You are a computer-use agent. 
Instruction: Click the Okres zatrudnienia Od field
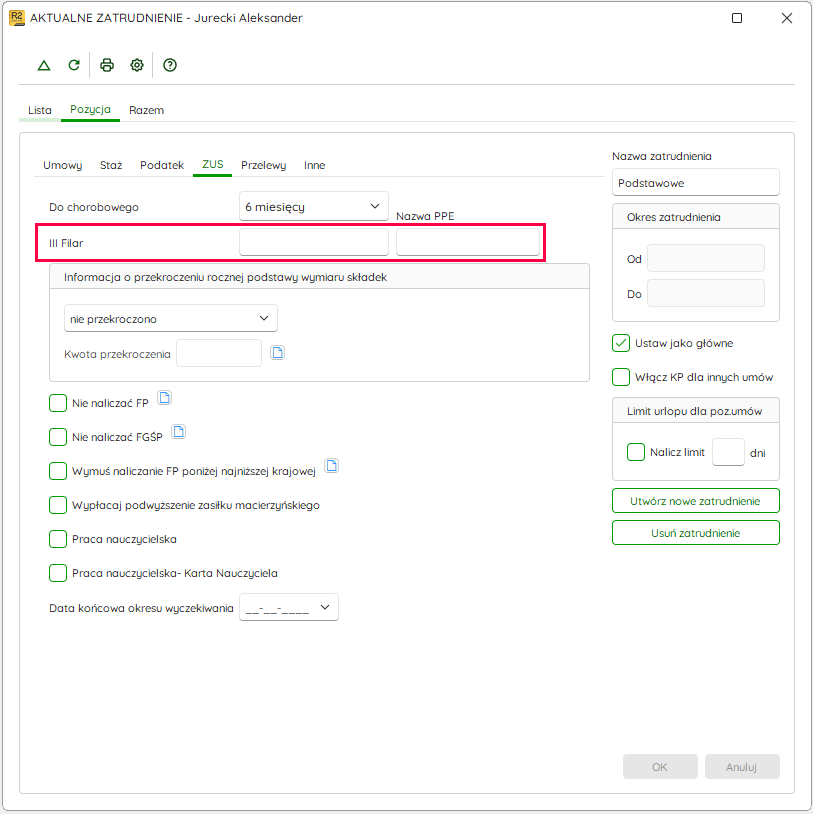click(706, 259)
